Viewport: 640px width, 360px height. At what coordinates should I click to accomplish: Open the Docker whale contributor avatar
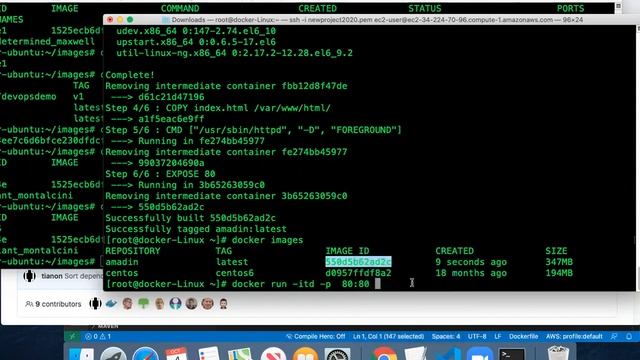pyautogui.click(x=111, y=304)
